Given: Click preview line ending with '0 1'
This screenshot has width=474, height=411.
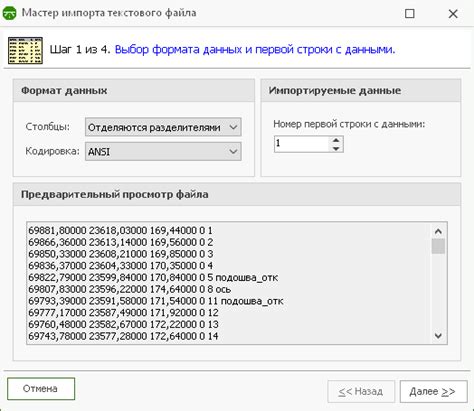Looking at the screenshot, I should (x=120, y=231).
